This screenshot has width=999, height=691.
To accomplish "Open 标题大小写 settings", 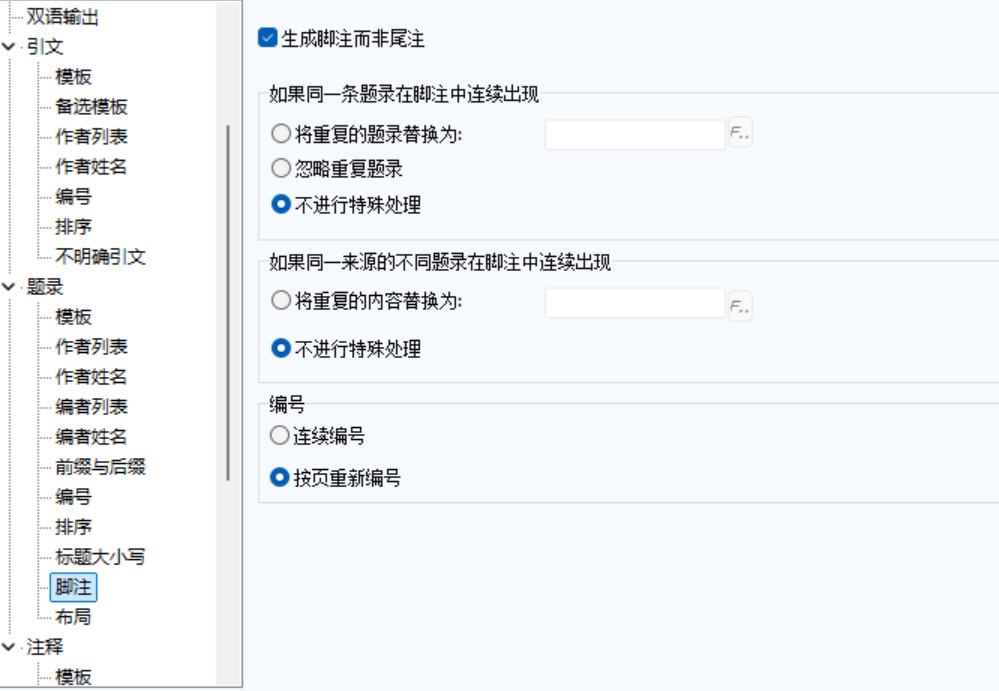I will point(100,557).
